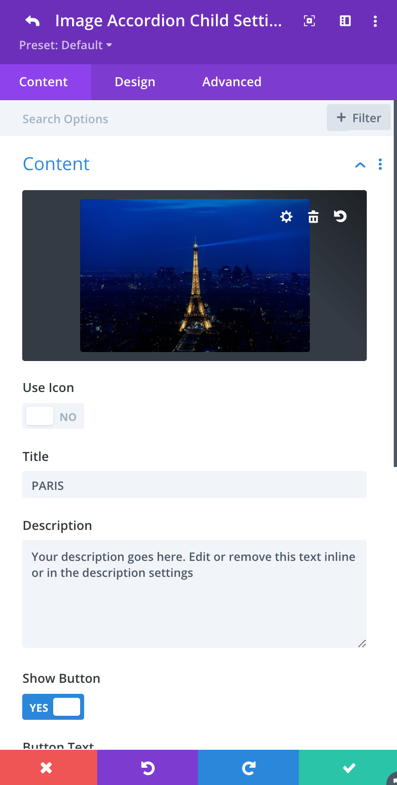This screenshot has height=785, width=397.
Task: Open header three-dot options menu
Action: 375,21
